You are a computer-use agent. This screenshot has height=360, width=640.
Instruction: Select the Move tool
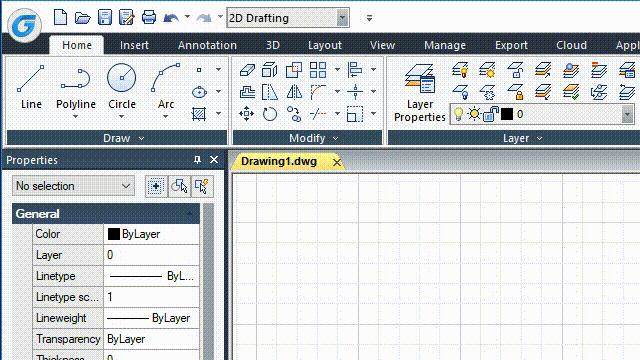click(247, 113)
